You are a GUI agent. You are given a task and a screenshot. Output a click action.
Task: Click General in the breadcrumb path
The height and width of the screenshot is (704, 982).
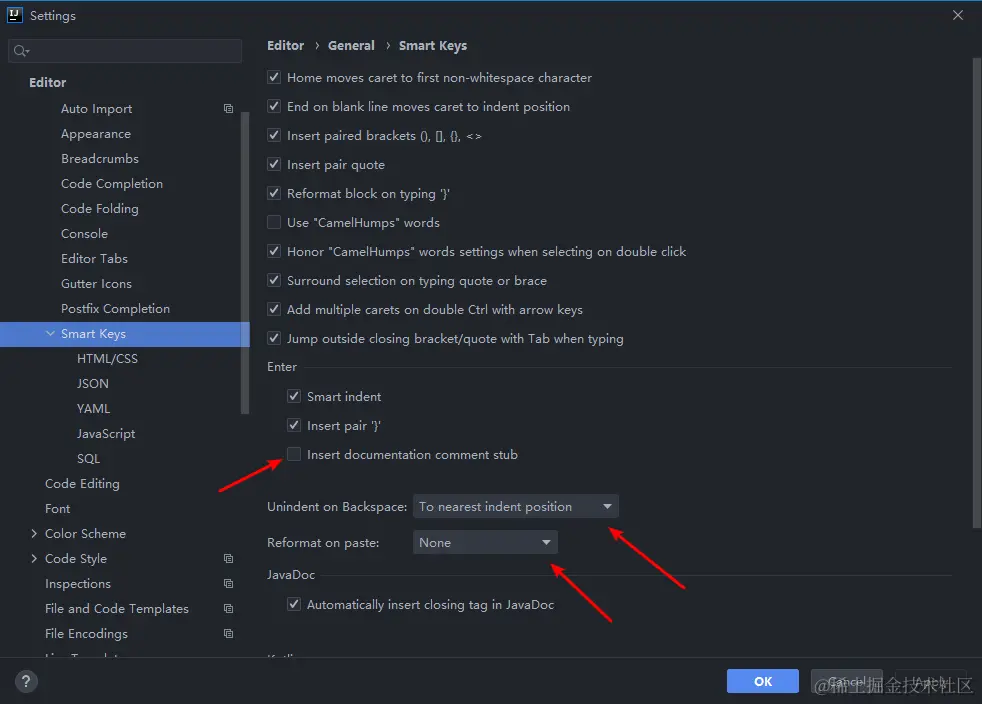[x=351, y=46]
